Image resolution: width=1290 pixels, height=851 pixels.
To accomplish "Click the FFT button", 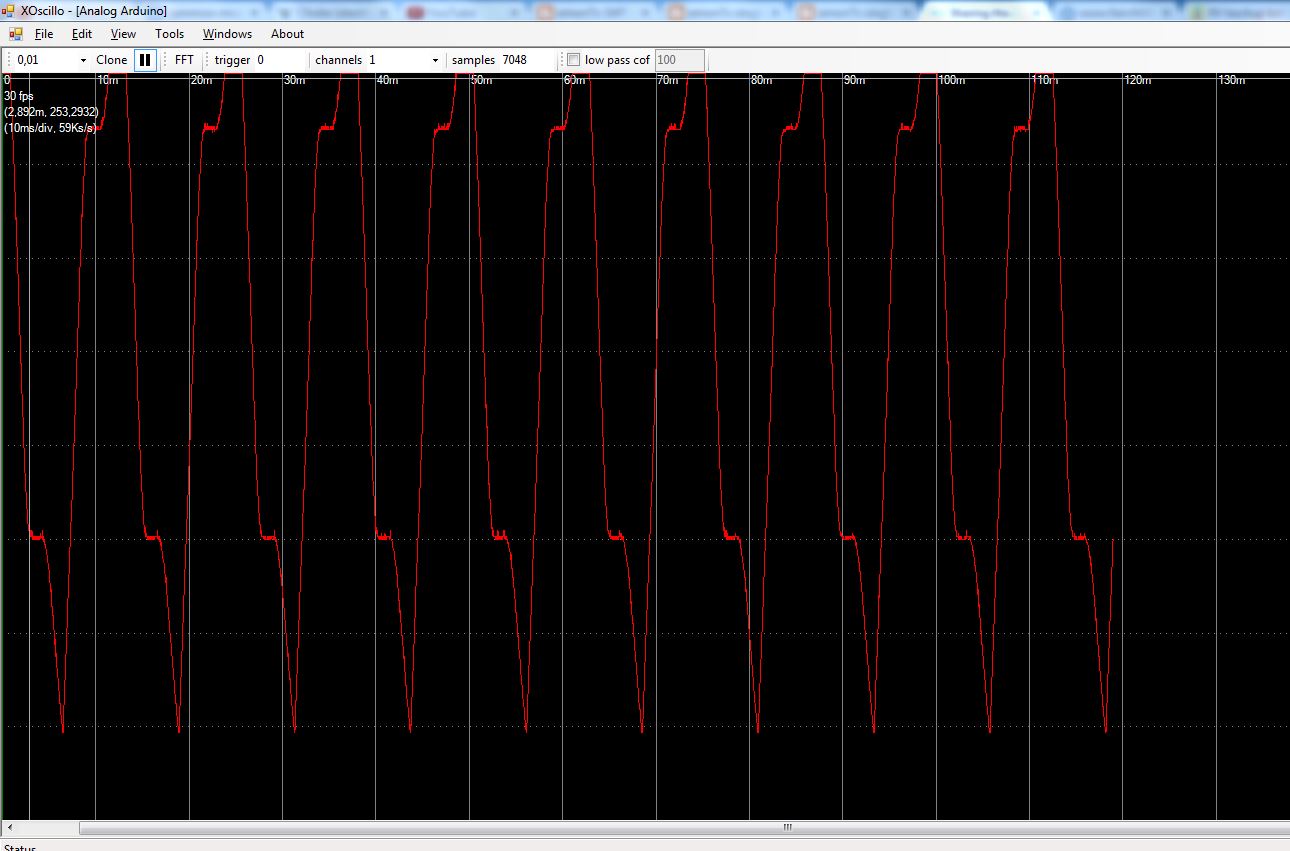I will [184, 60].
